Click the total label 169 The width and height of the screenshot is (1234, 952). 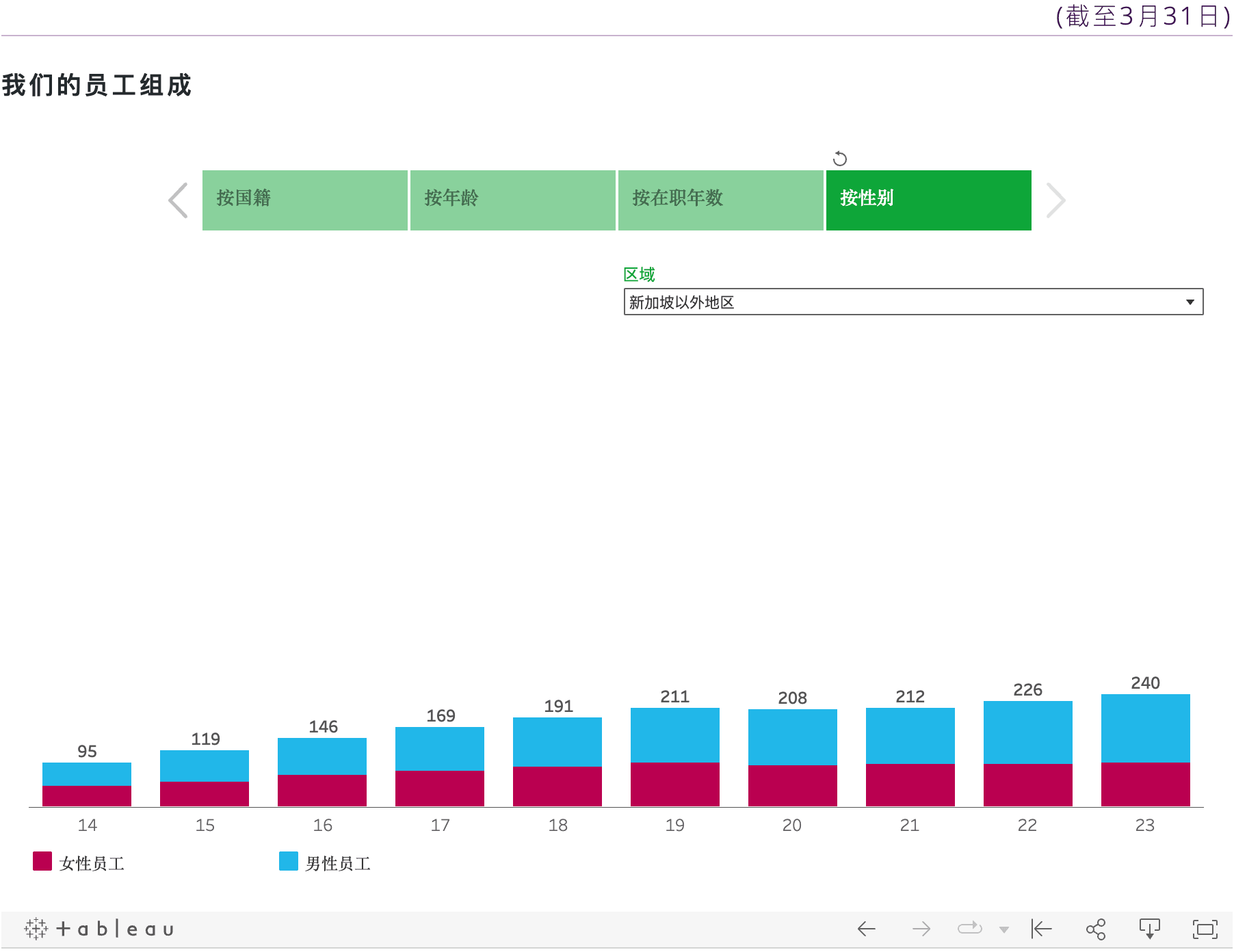(x=441, y=715)
